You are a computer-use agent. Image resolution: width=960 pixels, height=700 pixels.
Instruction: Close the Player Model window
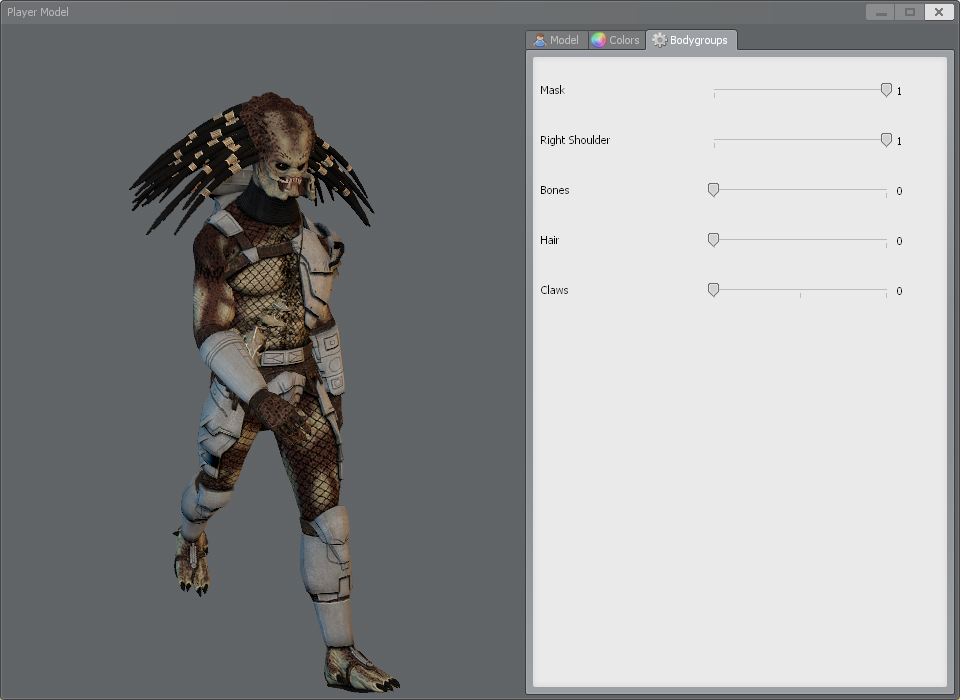point(938,12)
